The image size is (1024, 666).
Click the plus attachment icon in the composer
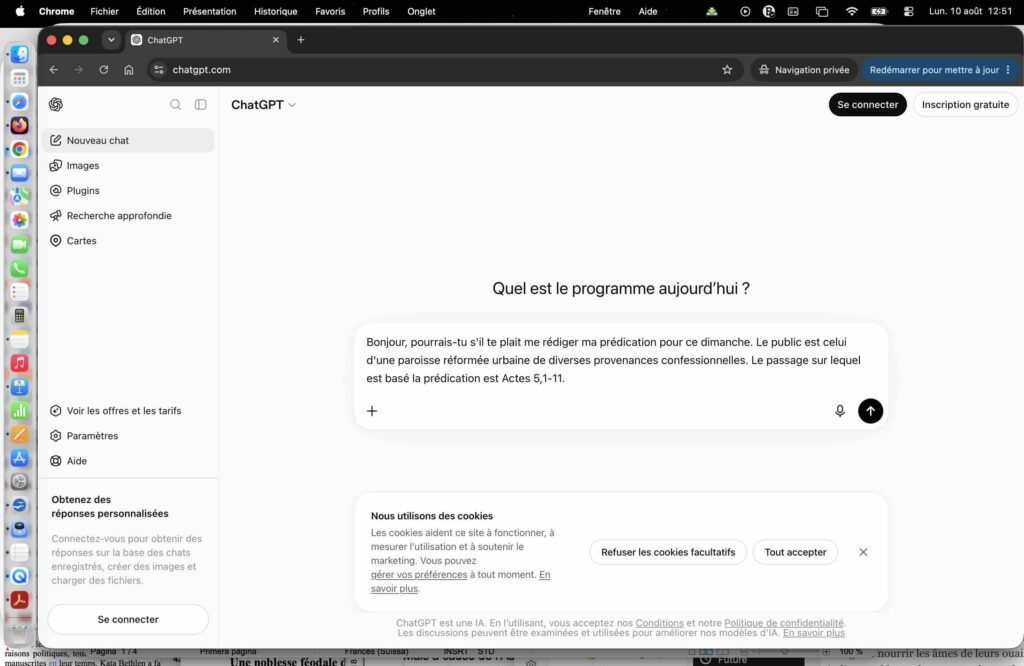(x=372, y=411)
